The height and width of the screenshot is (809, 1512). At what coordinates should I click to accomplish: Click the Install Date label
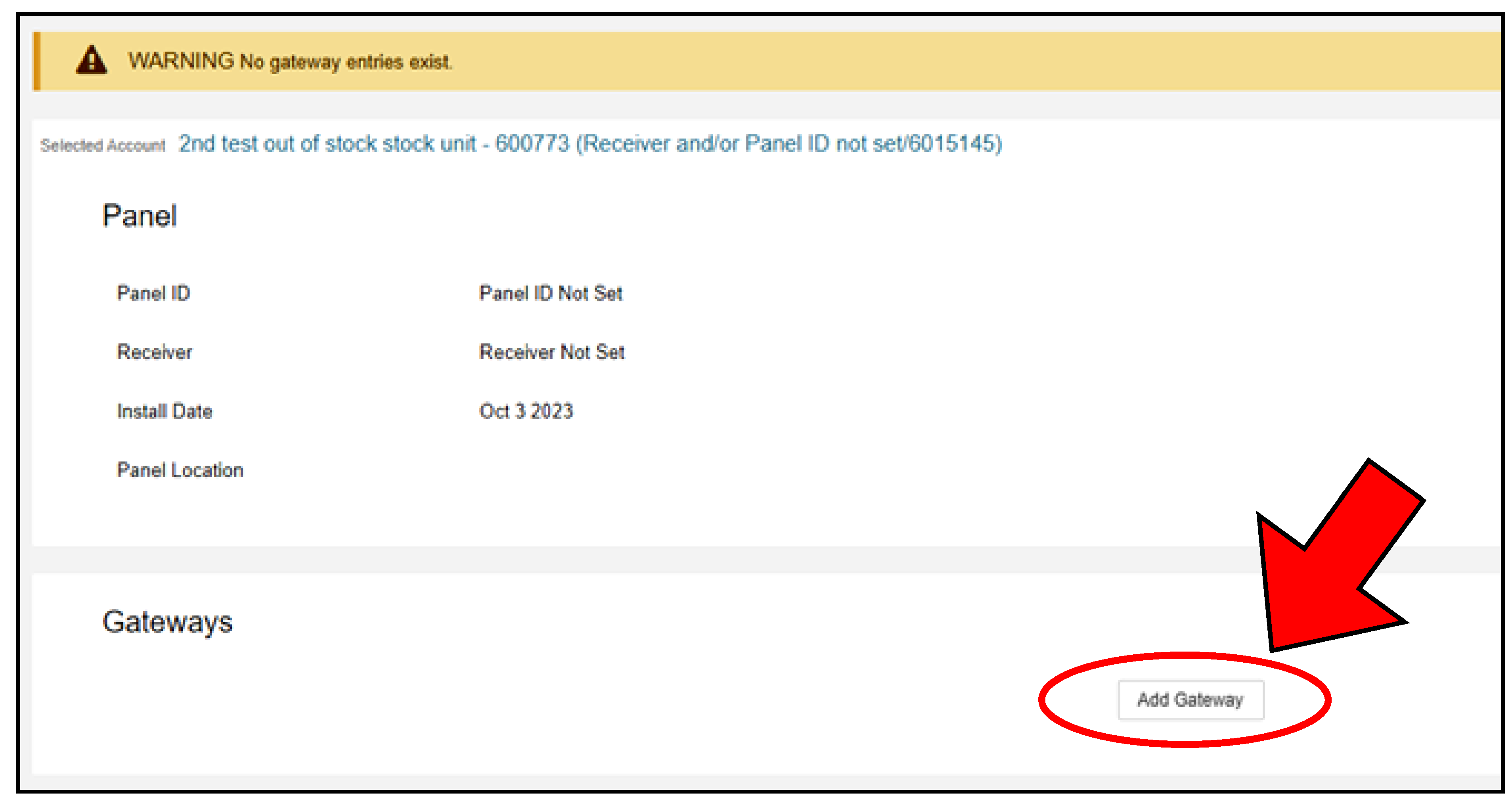[165, 411]
